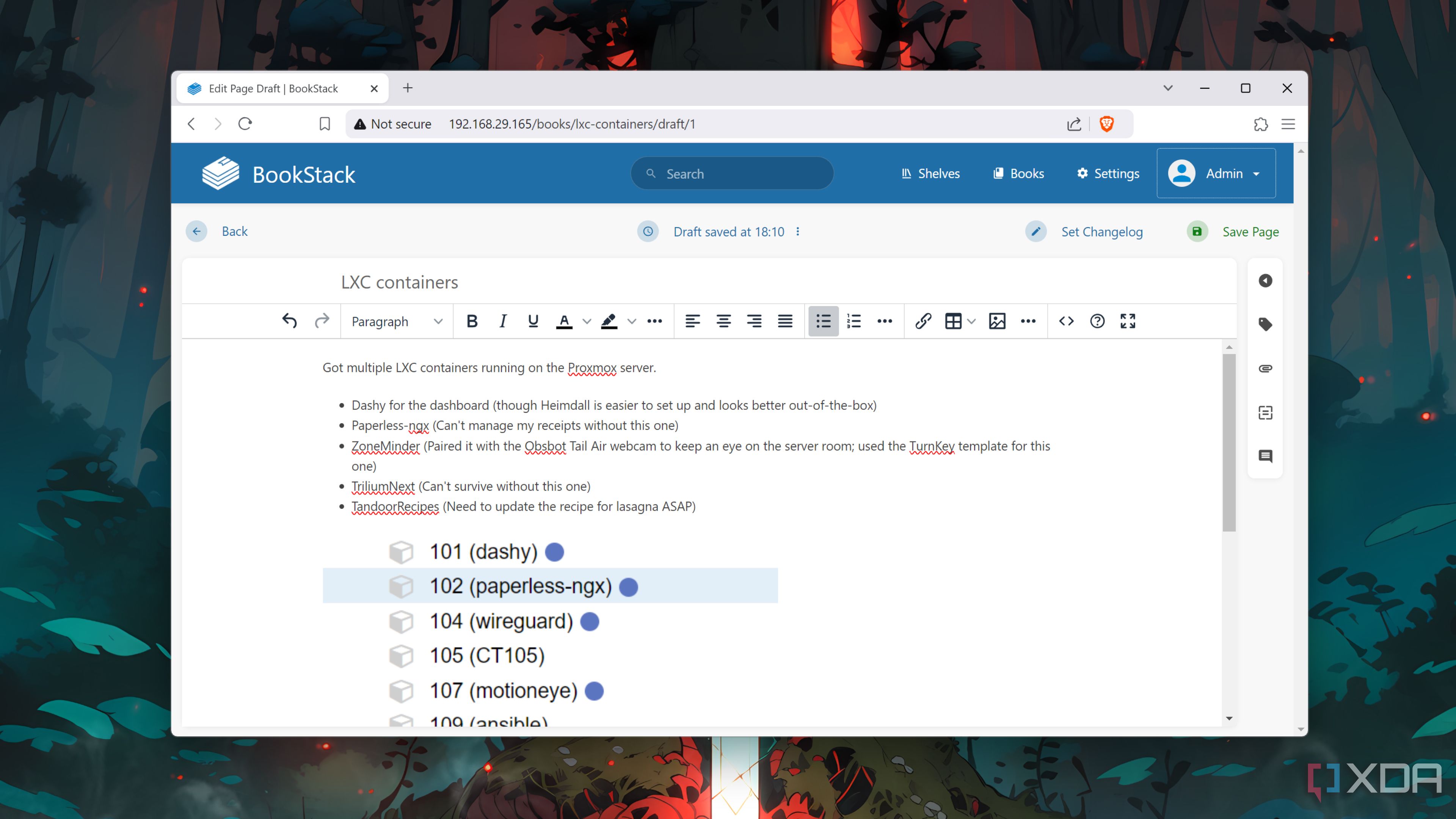Expand the table insert options dropdown
Screen dimensions: 1456x819
(971, 321)
